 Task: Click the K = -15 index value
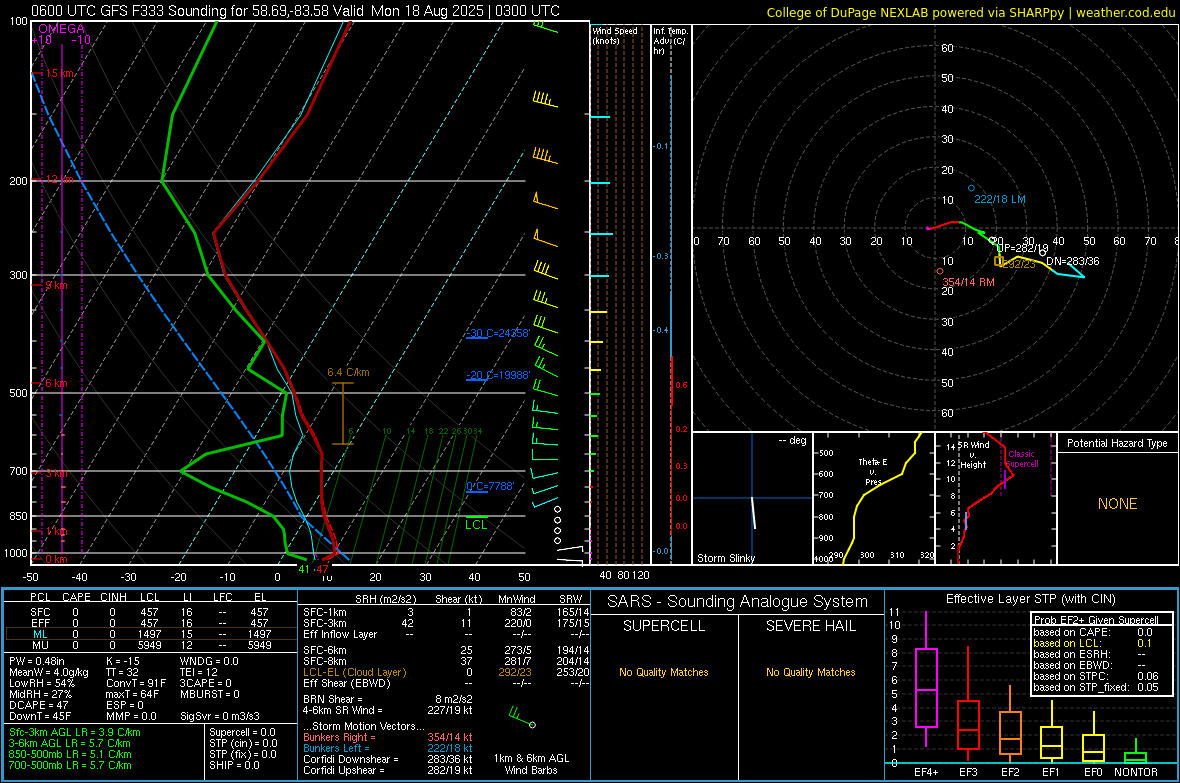tap(123, 661)
